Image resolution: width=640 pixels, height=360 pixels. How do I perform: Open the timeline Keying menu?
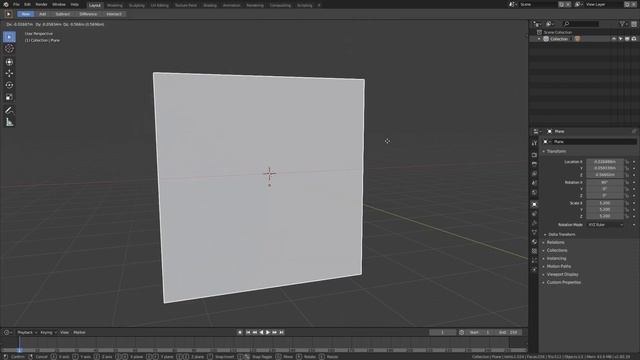tap(48, 333)
